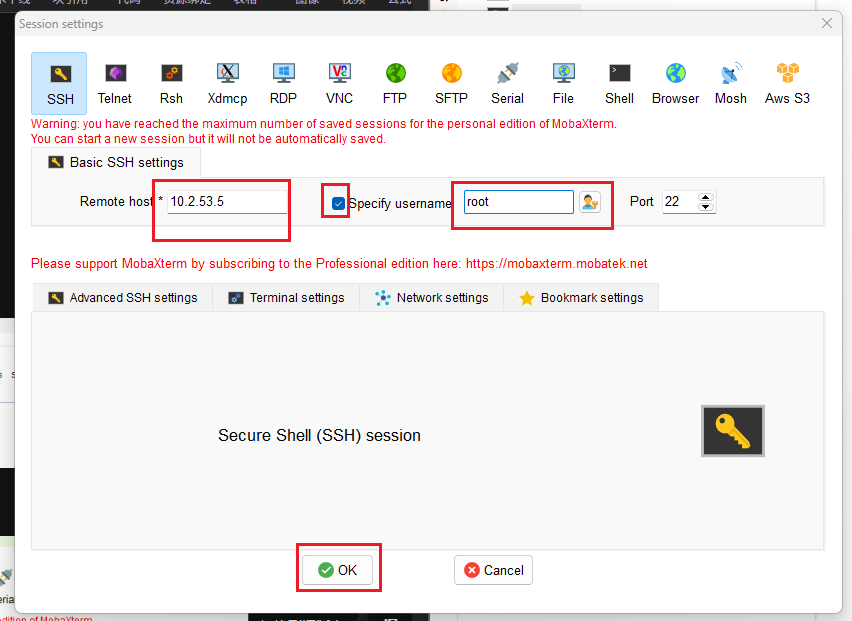Click the Session settings title text

click(x=61, y=24)
